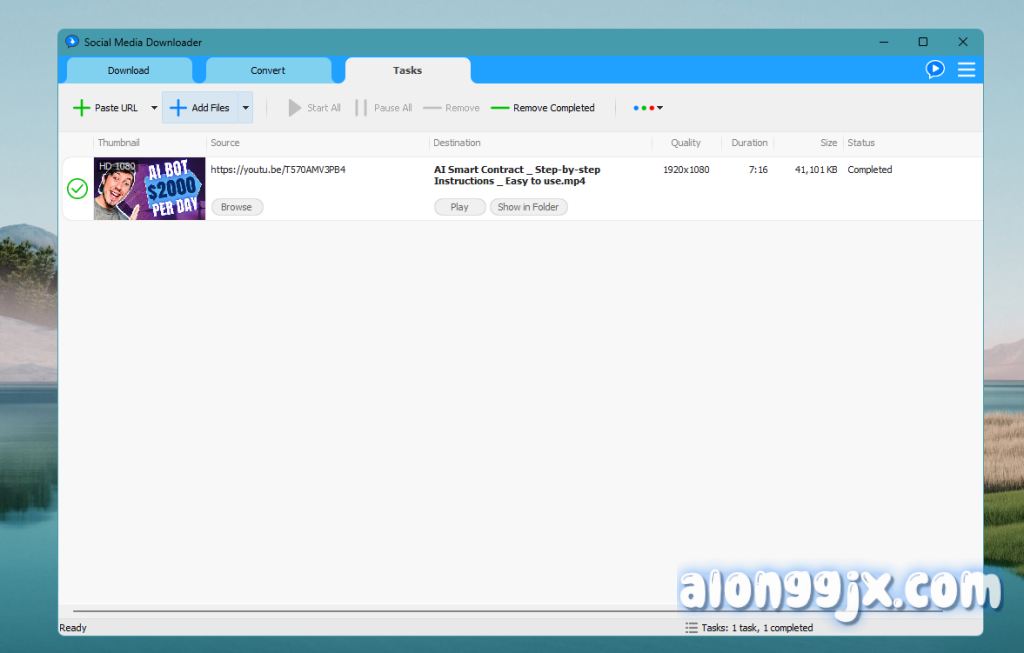Screen dimensions: 1024x653
Task: Click the Remove Completed green dash icon
Action: [x=500, y=108]
